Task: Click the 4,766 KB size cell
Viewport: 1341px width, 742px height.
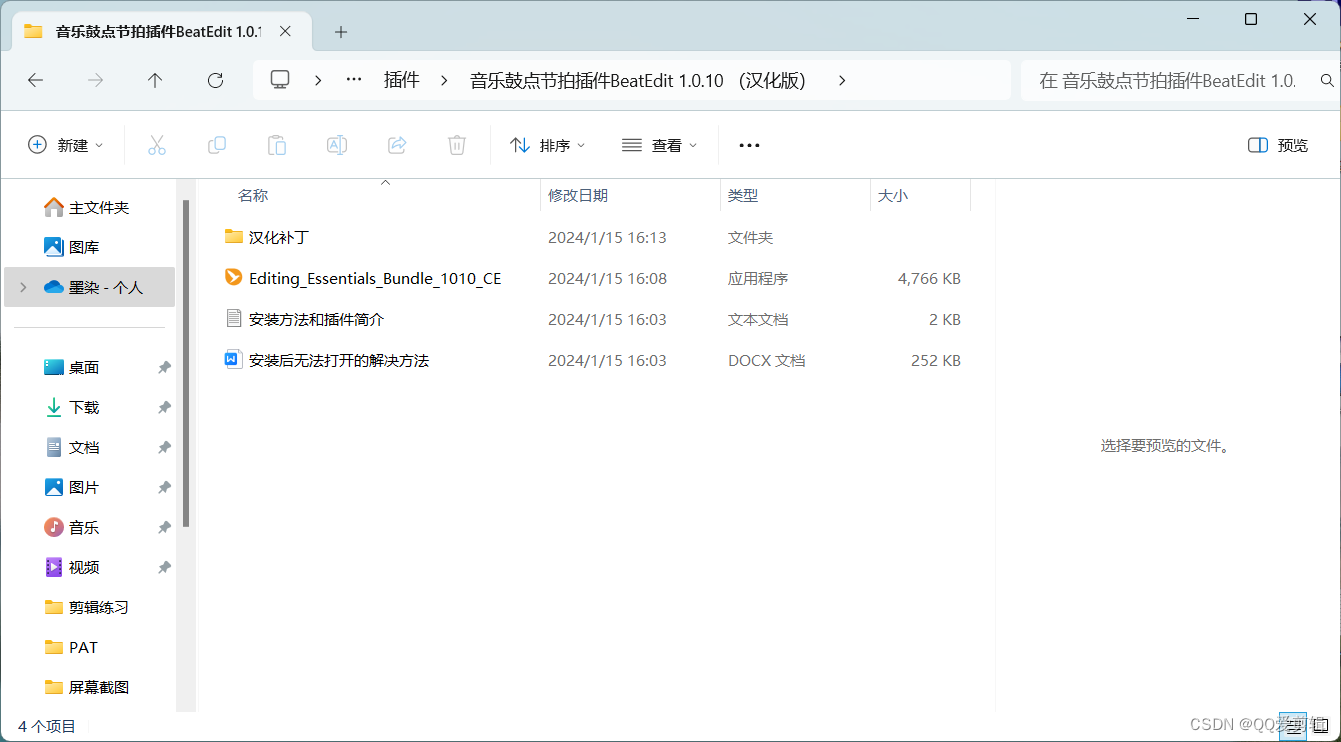Action: [x=929, y=278]
